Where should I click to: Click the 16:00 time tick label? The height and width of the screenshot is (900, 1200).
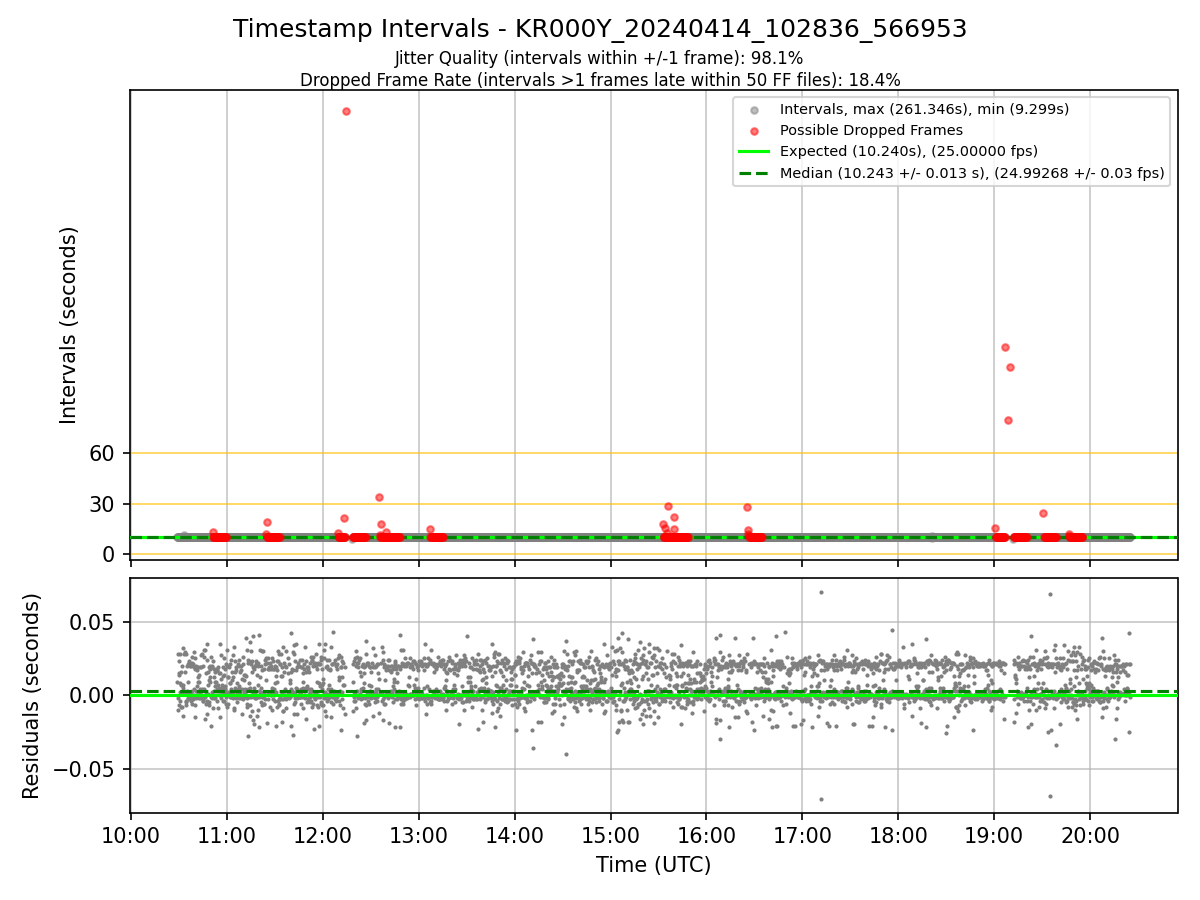point(706,835)
